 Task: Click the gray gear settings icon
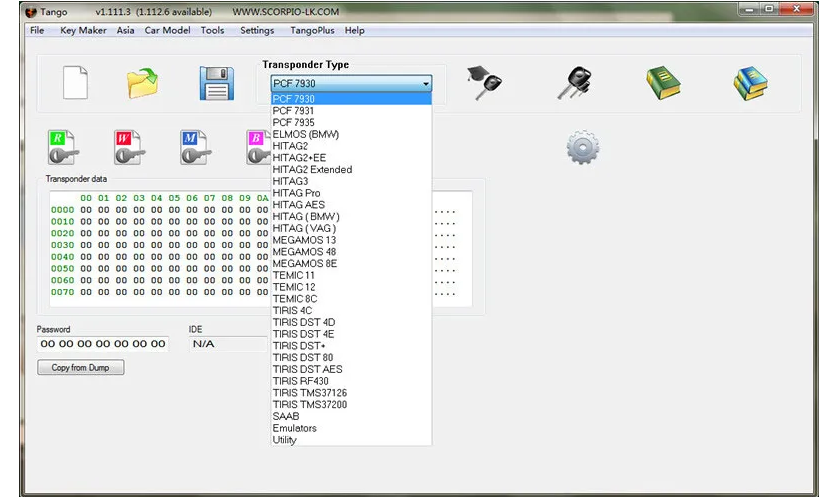coord(582,148)
